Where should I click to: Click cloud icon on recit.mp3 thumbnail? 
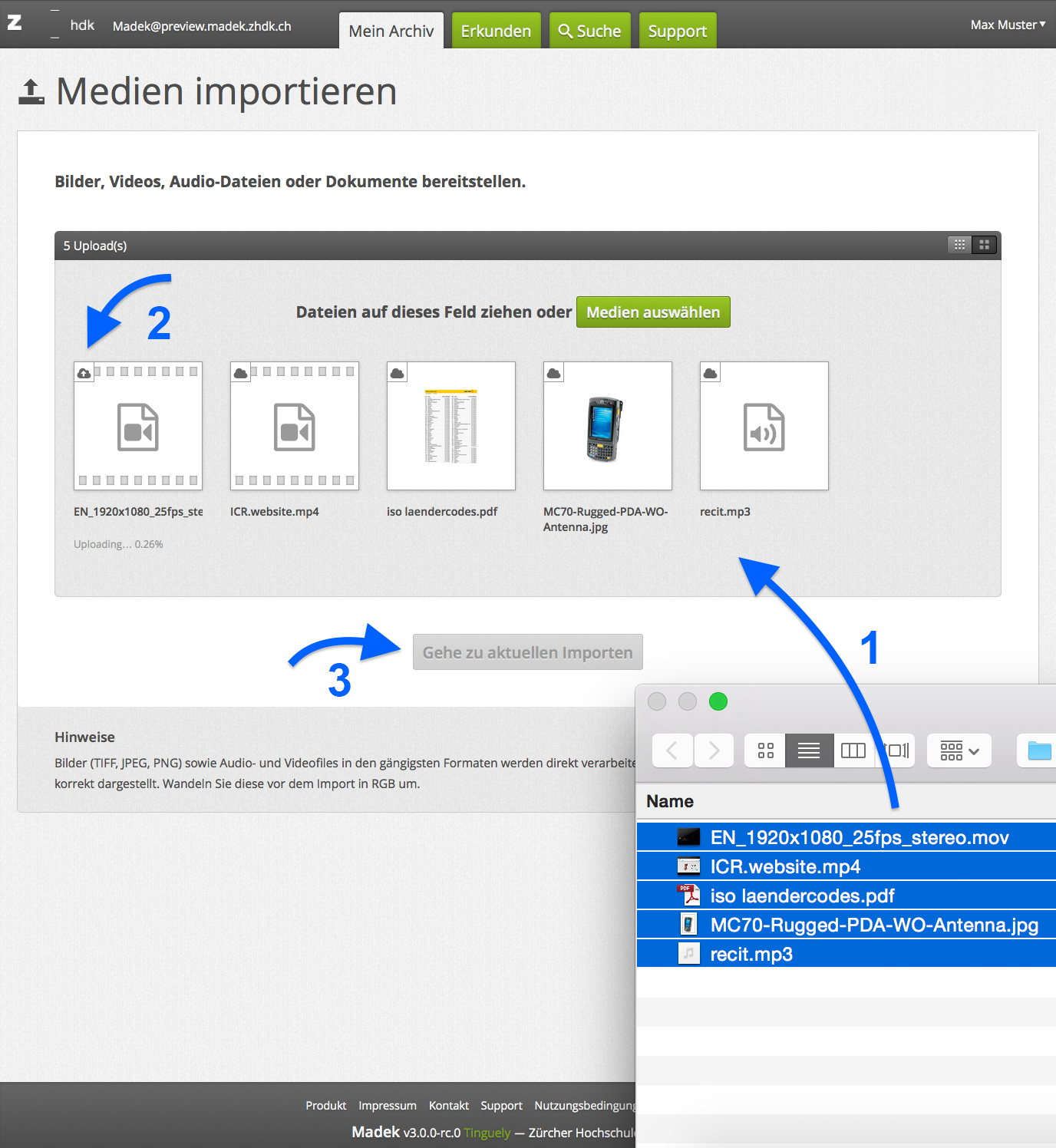pyautogui.click(x=711, y=373)
